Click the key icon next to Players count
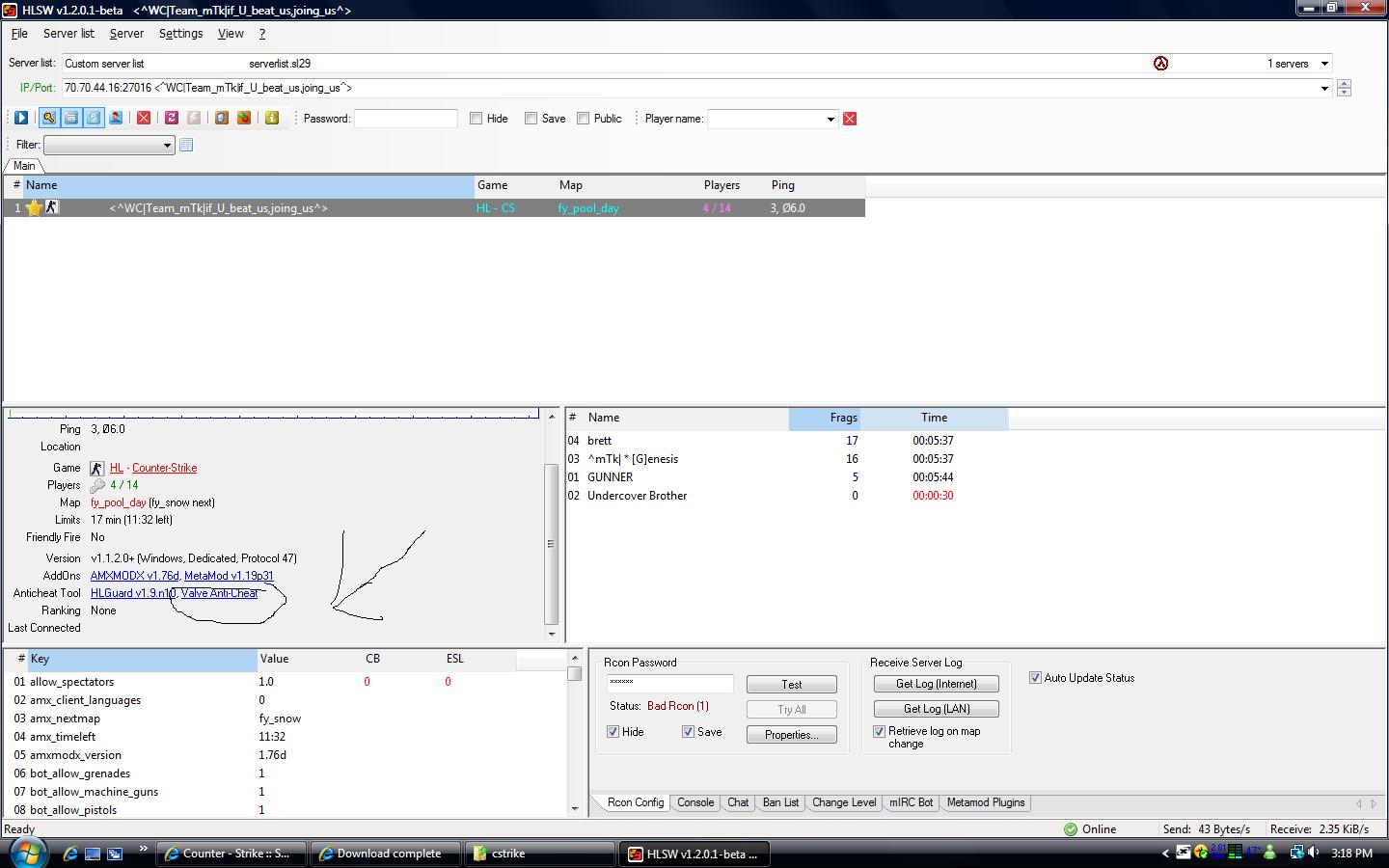Image resolution: width=1389 pixels, height=868 pixels. pyautogui.click(x=97, y=485)
